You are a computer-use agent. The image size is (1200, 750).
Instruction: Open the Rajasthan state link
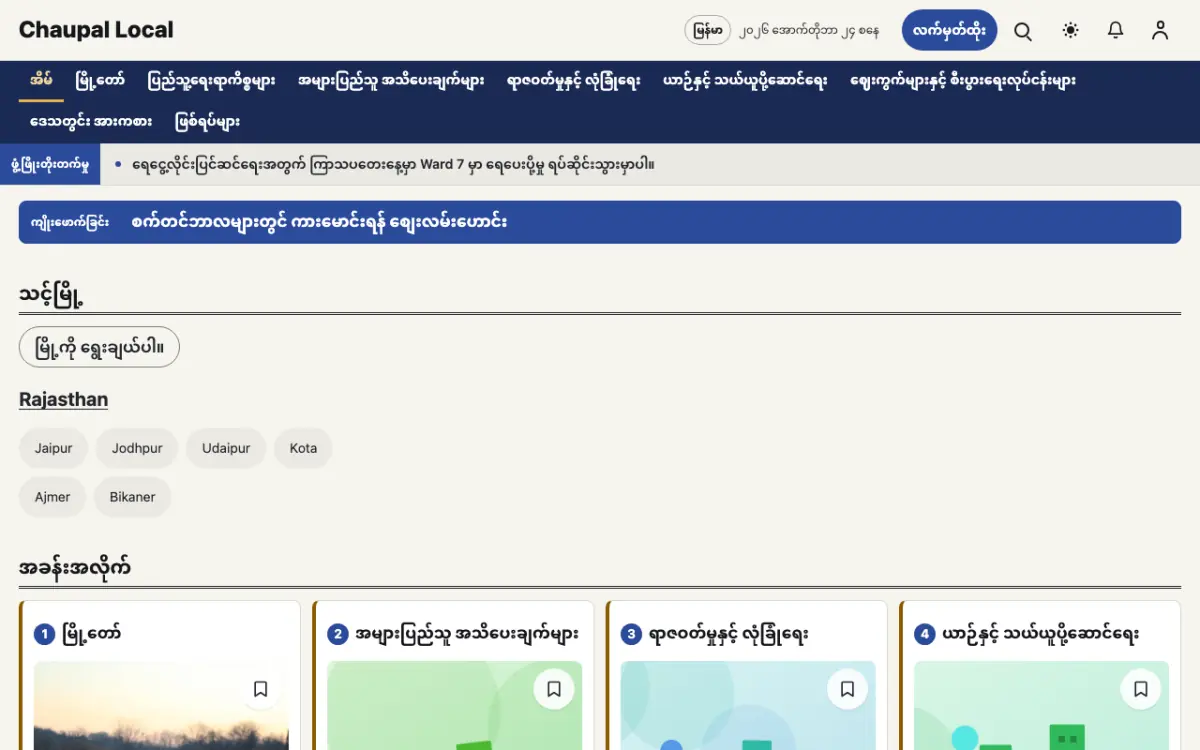[63, 399]
